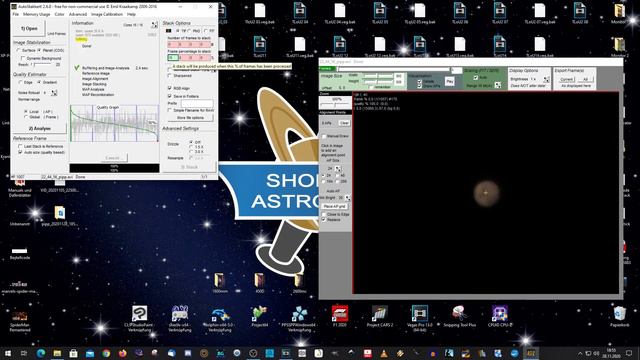The height and width of the screenshot is (360, 640).
Task: Open PPSSPPWindows64 desktop shortcut
Action: 299,318
